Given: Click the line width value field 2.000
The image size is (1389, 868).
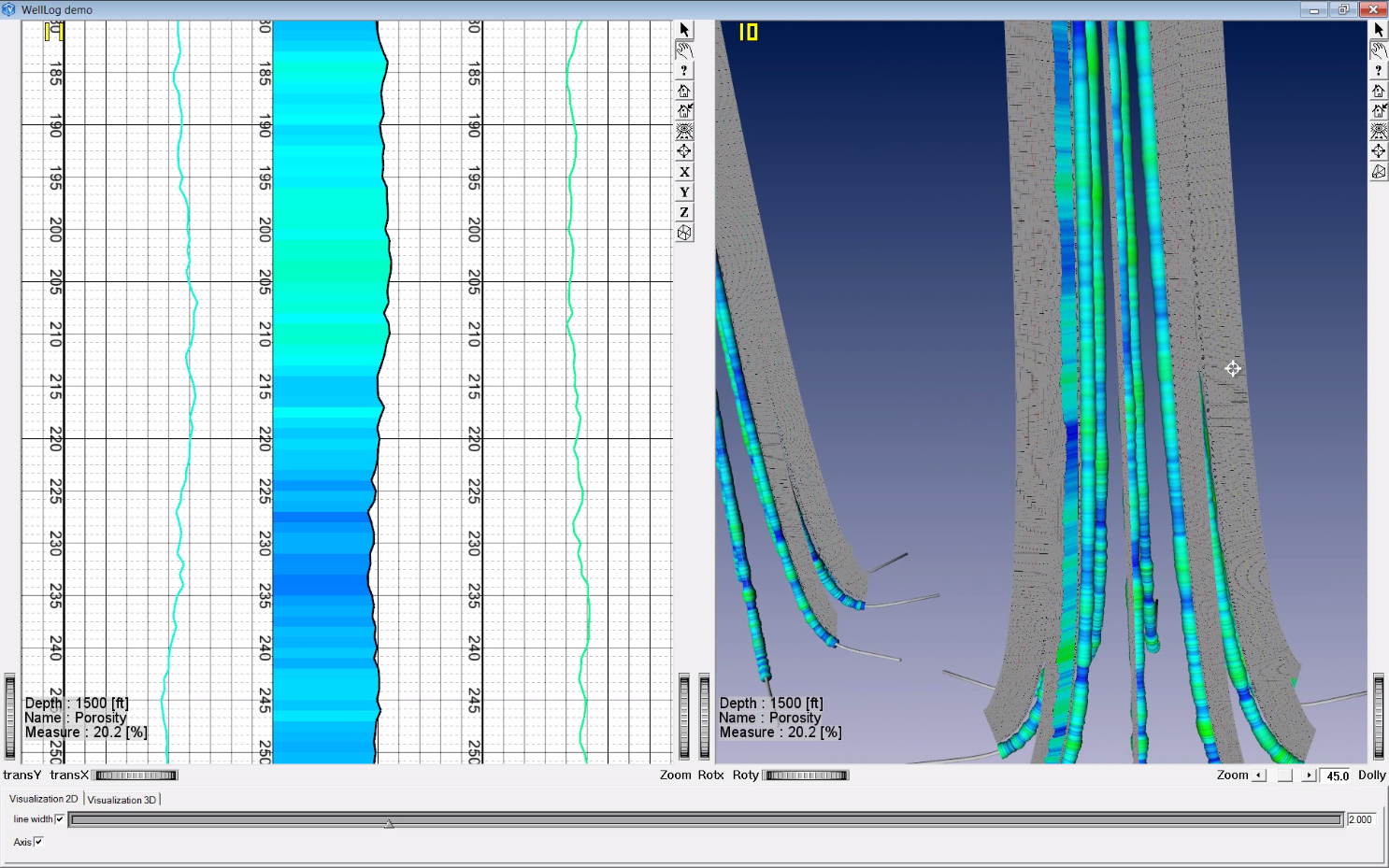Looking at the screenshot, I should 1361,819.
